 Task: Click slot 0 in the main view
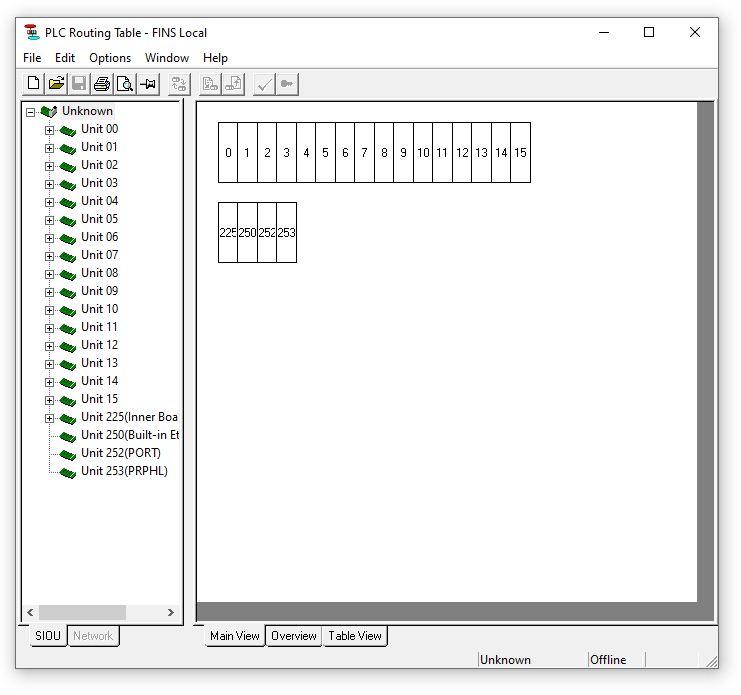228,153
